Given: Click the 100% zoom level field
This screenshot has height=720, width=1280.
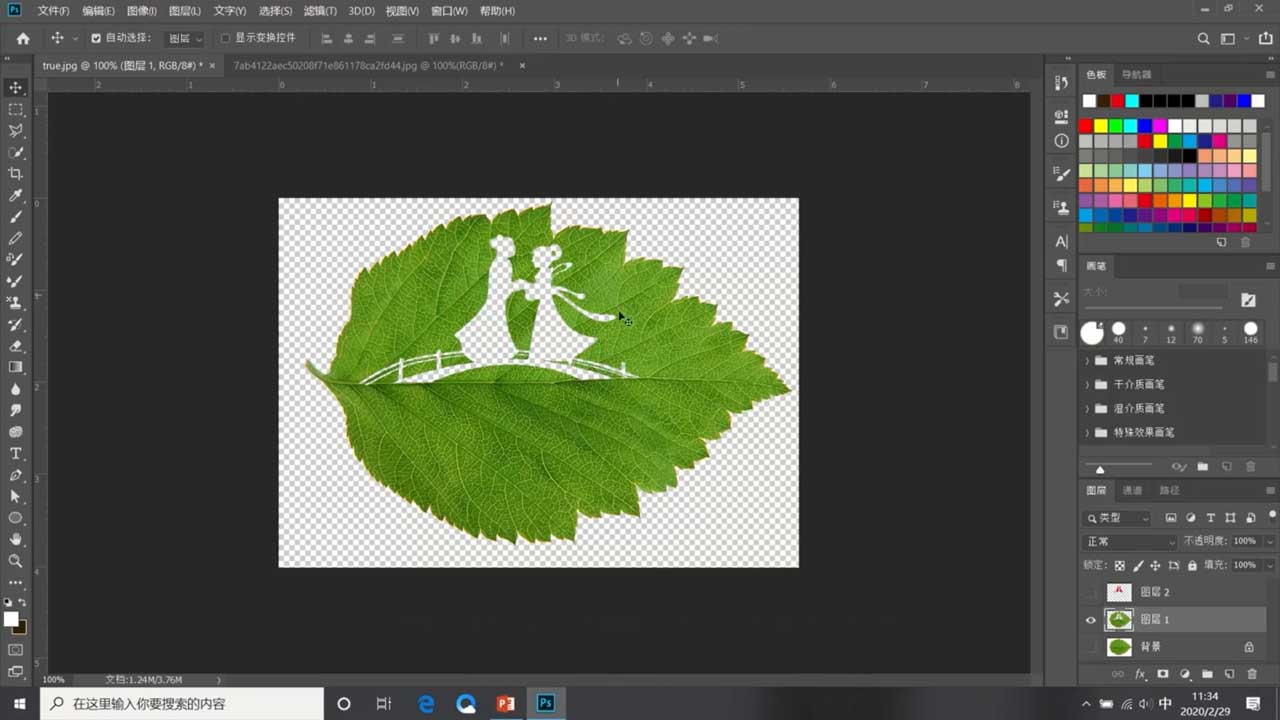Looking at the screenshot, I should (53, 680).
